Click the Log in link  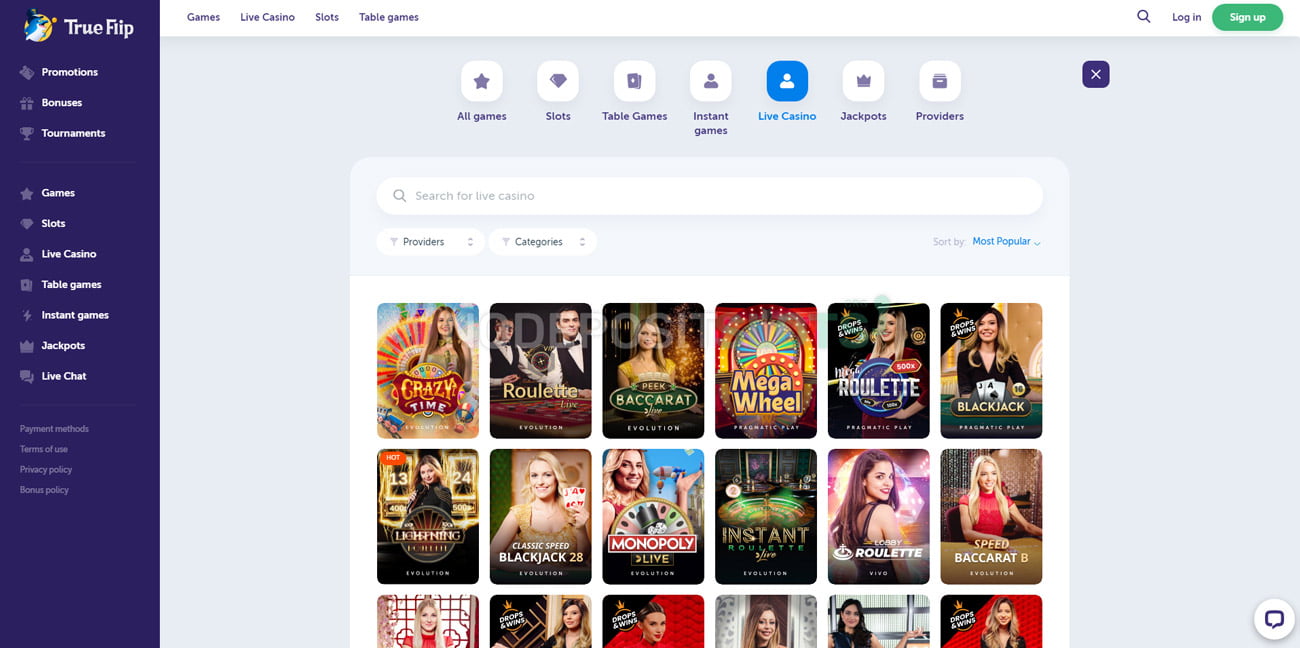click(x=1187, y=17)
